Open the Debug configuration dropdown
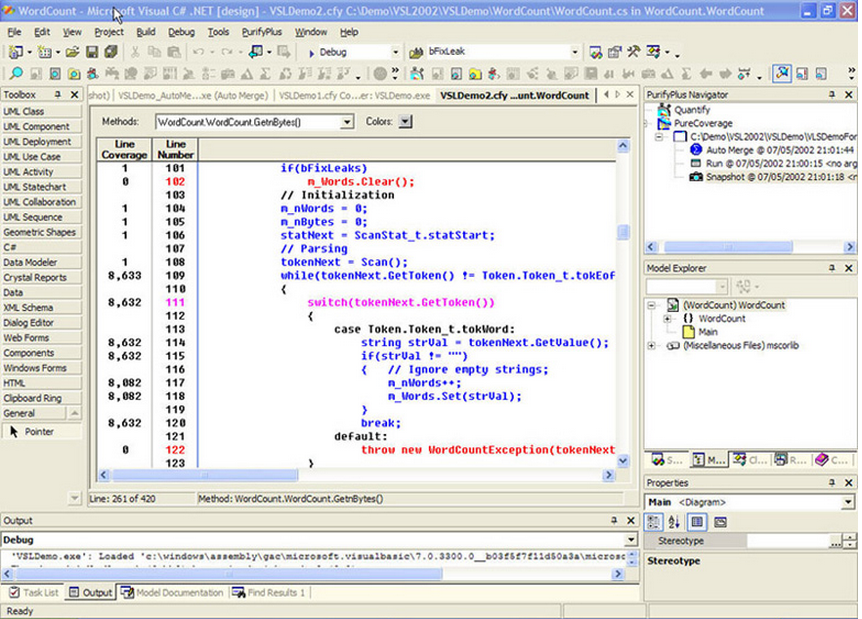 coord(395,52)
